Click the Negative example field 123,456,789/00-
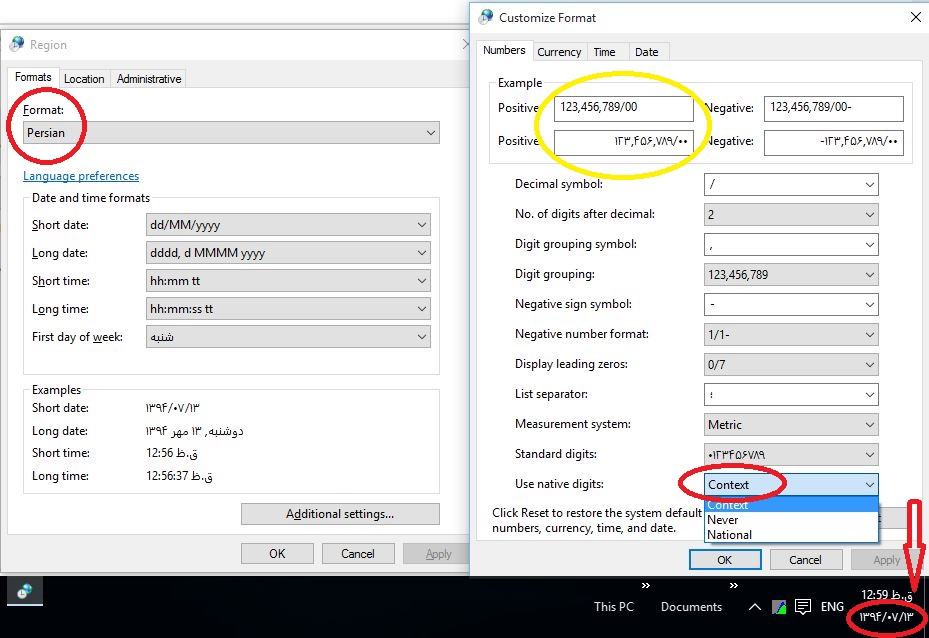Image resolution: width=929 pixels, height=638 pixels. (x=834, y=108)
